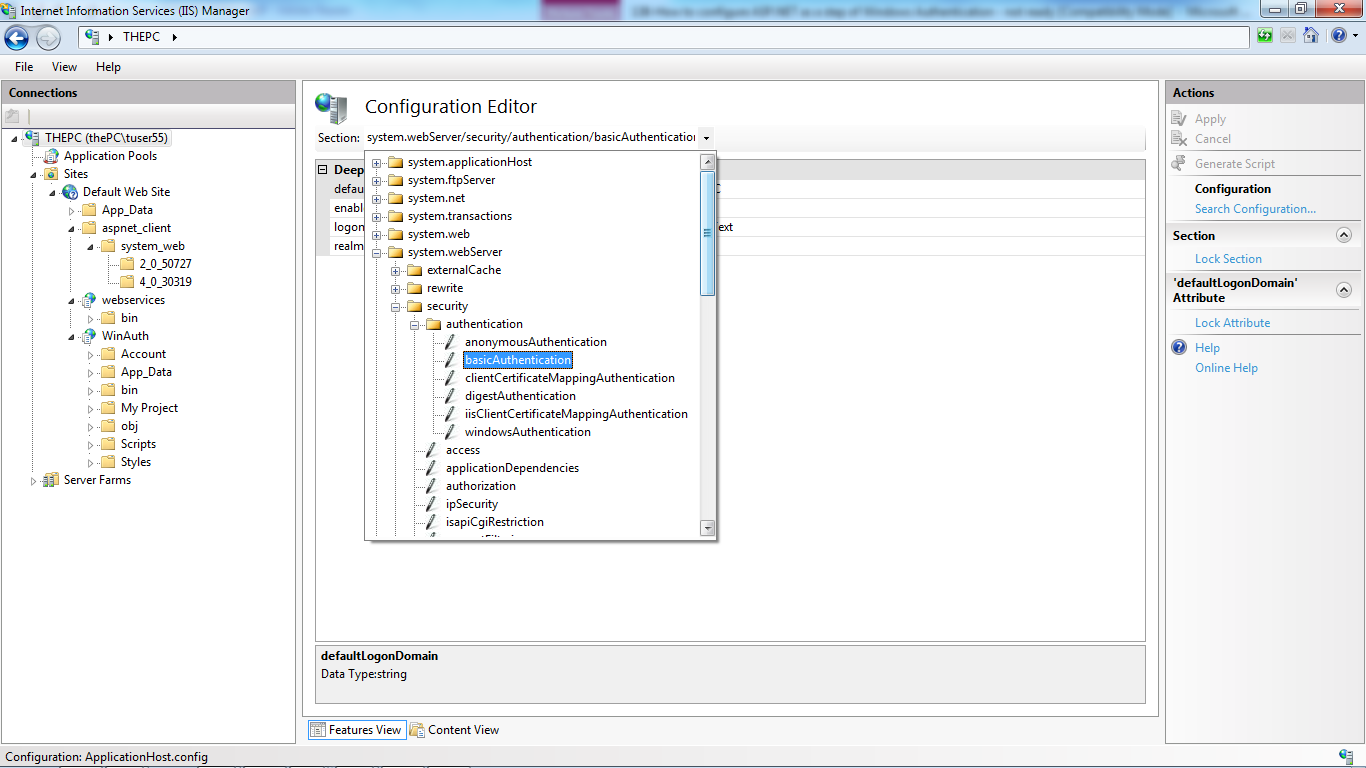Click the Lock Section link

1228,259
